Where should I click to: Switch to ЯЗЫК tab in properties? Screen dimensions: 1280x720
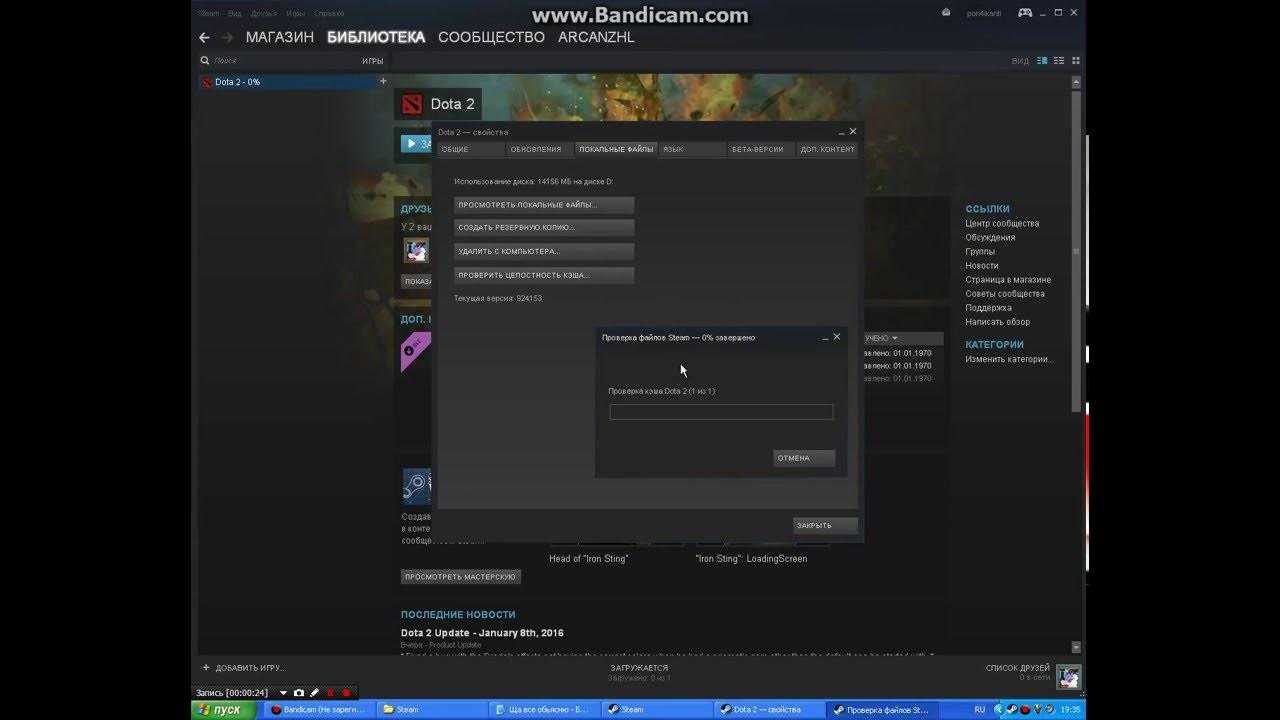click(692, 149)
